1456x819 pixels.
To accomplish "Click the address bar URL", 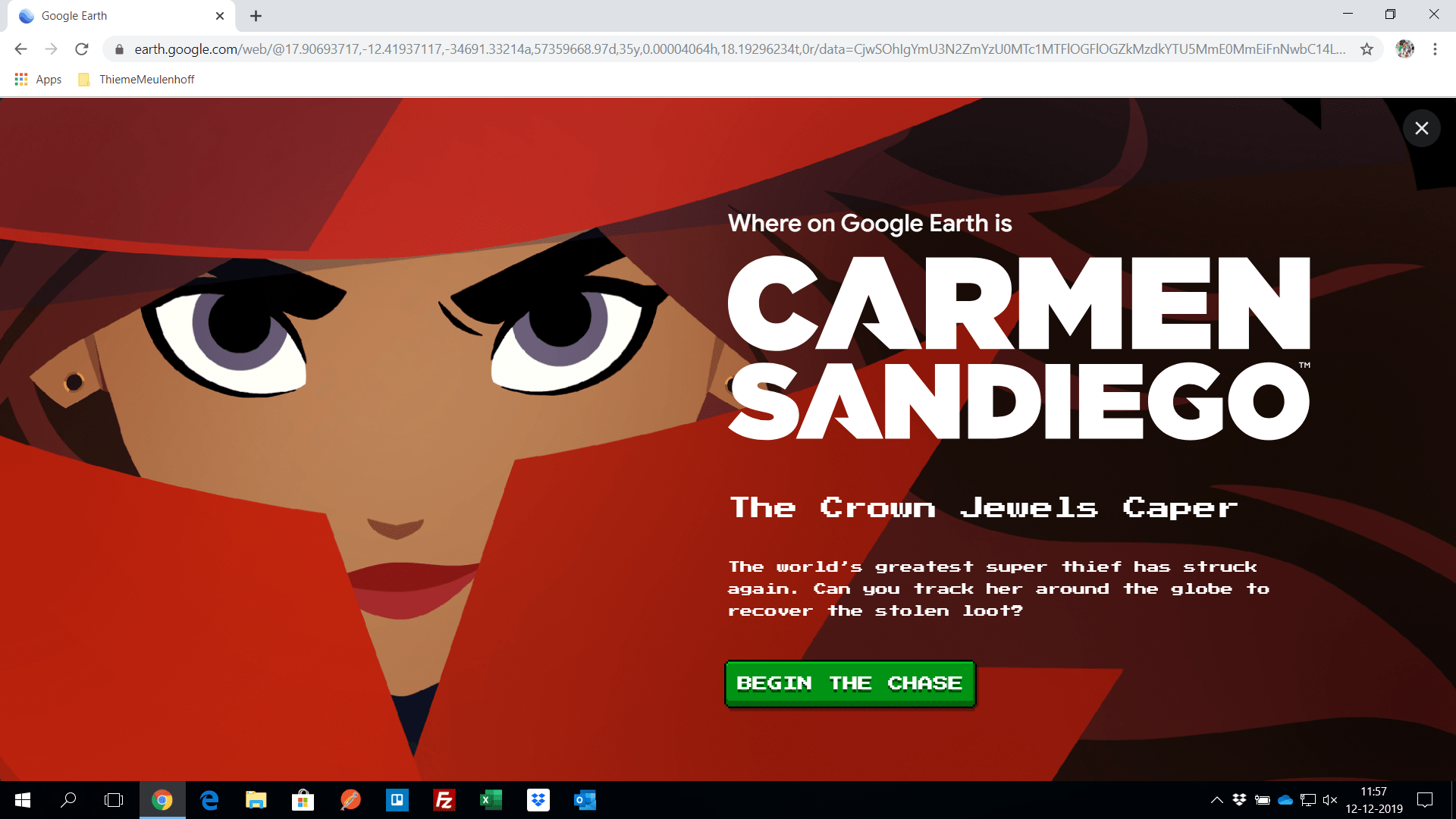I will coord(739,49).
